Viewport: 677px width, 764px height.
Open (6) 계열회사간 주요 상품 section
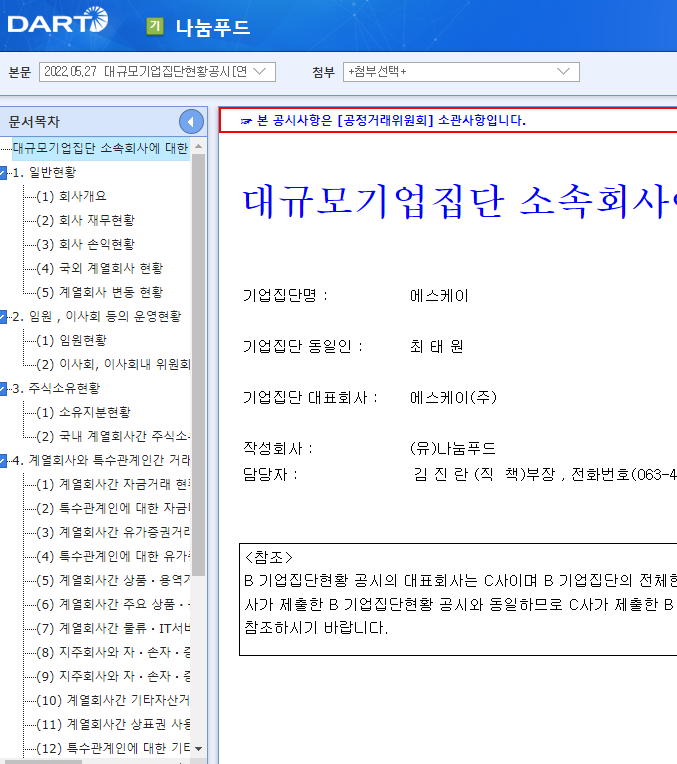coord(113,604)
